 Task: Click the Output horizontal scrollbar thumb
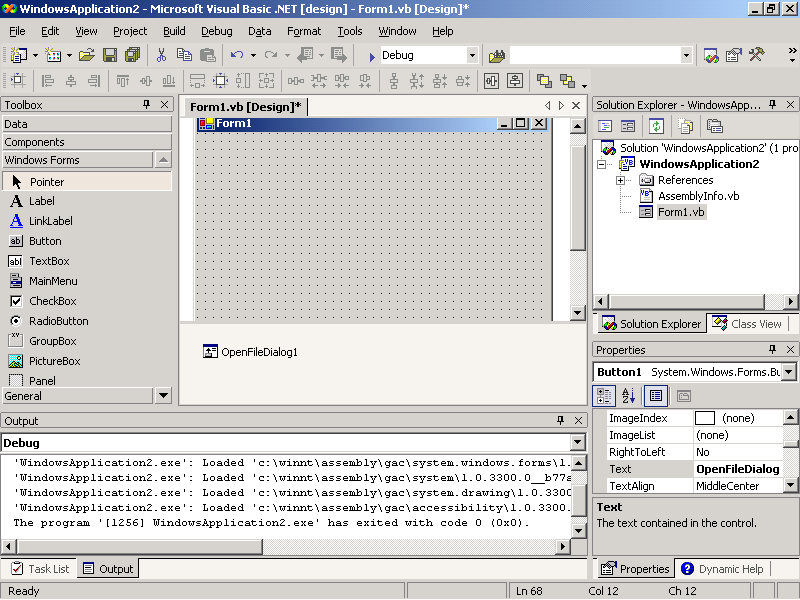coord(140,546)
